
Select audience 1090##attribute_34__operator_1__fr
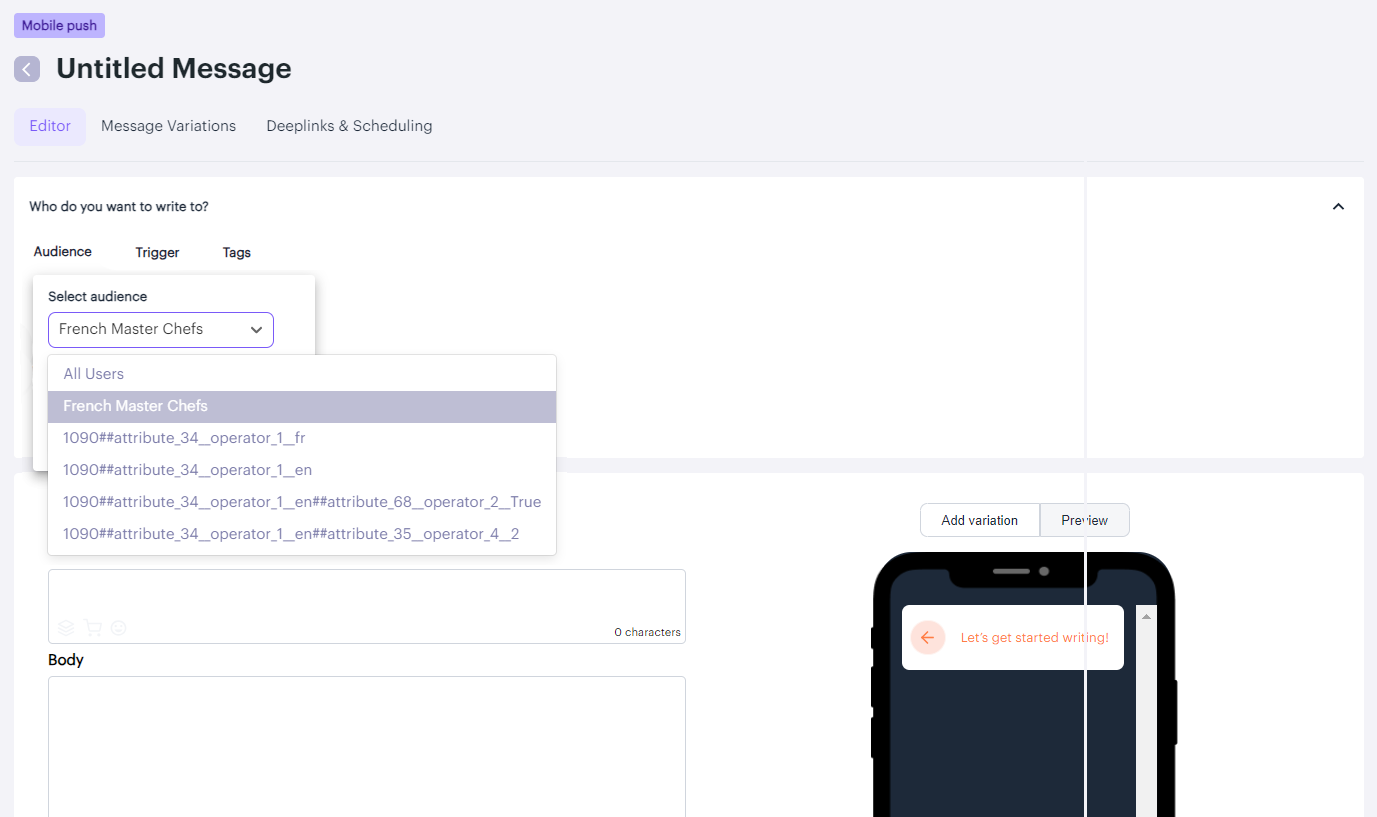pyautogui.click(x=302, y=438)
